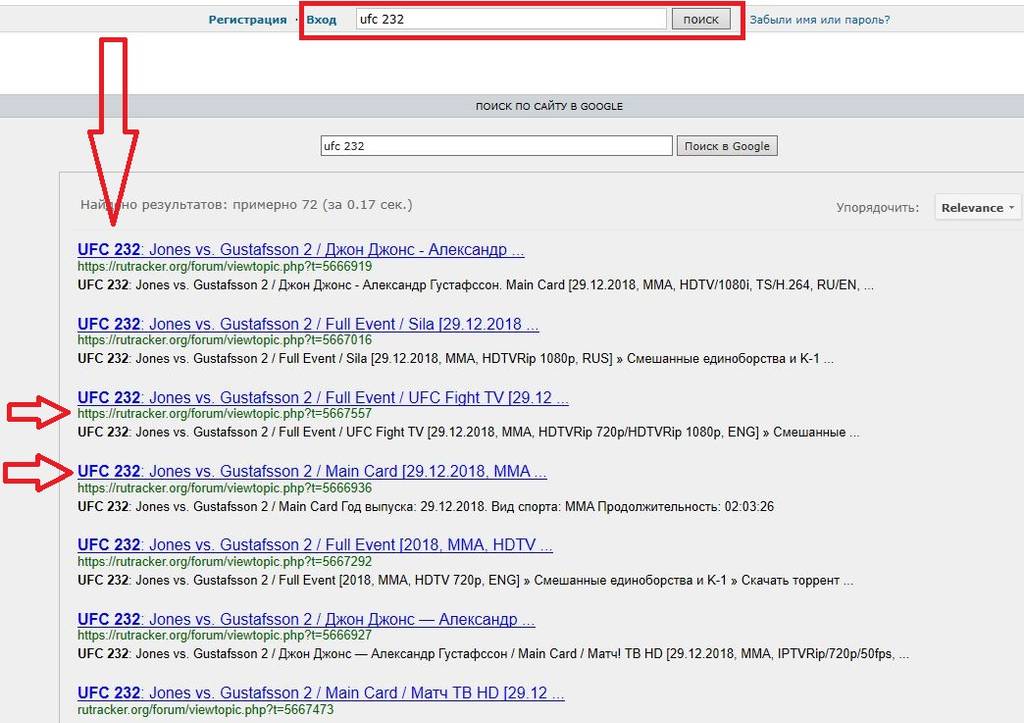The width and height of the screenshot is (1024, 723).
Task: Open Full Event / Sila result title
Action: pos(308,324)
